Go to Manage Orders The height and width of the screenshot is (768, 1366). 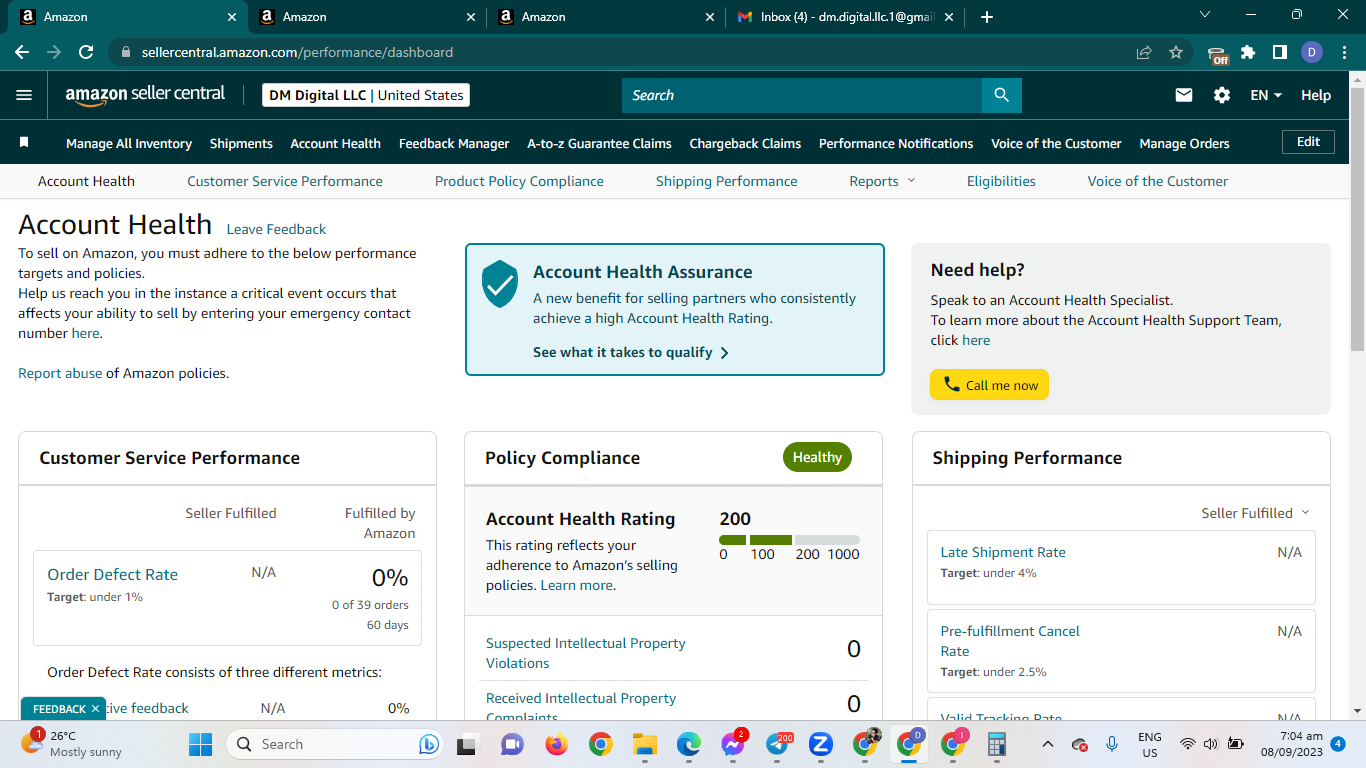[x=1184, y=143]
